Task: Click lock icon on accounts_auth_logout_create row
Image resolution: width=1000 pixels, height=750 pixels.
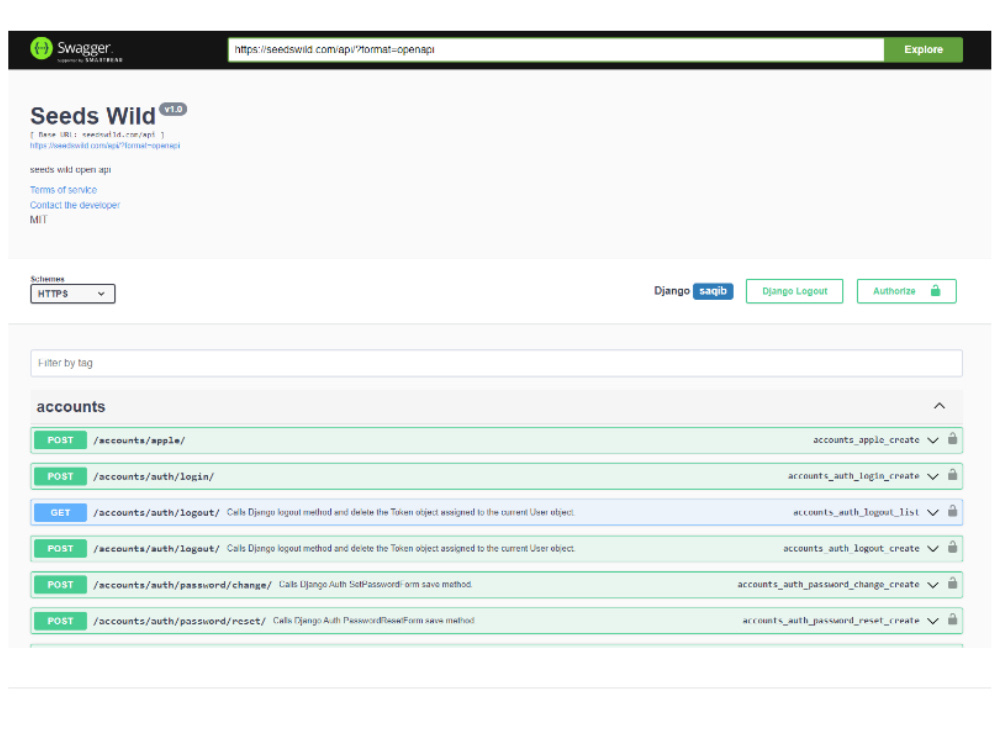Action: tap(952, 547)
